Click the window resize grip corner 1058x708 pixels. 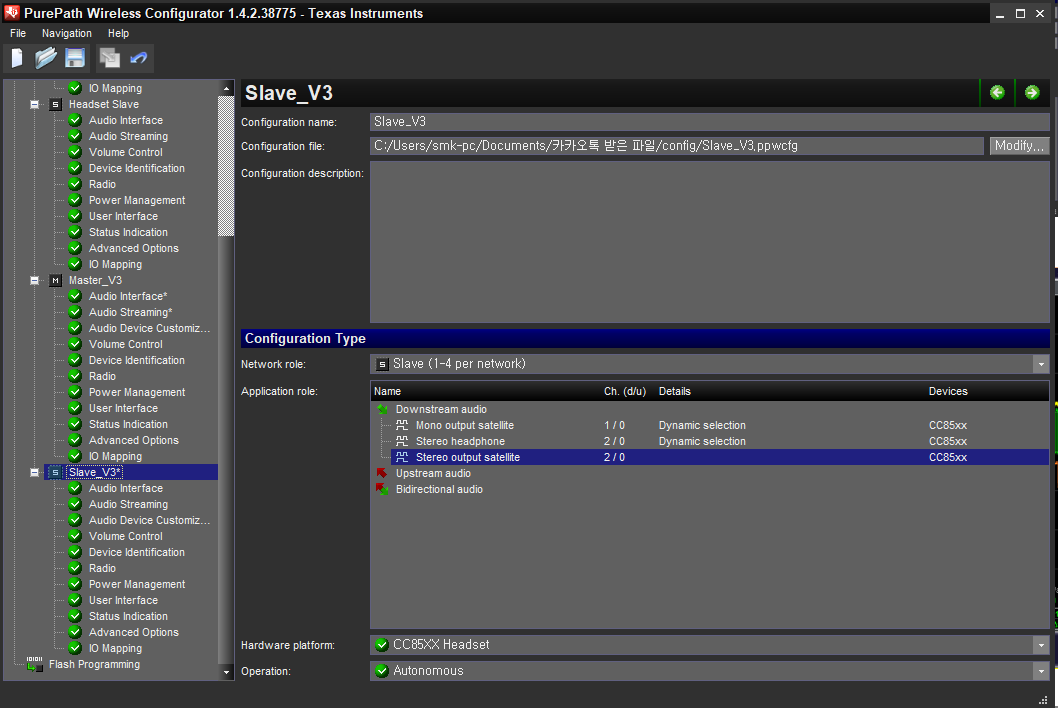point(1043,700)
